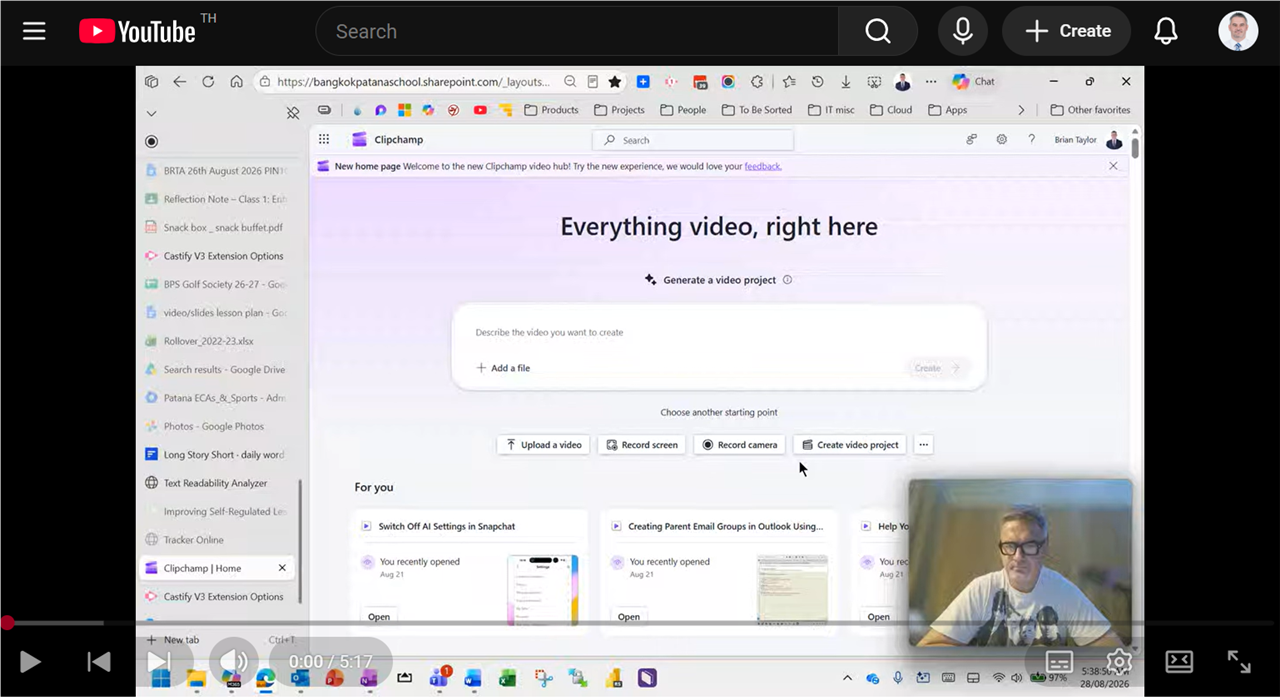Open browser history icon
Viewport: 1280px width, 700px height.
[817, 82]
